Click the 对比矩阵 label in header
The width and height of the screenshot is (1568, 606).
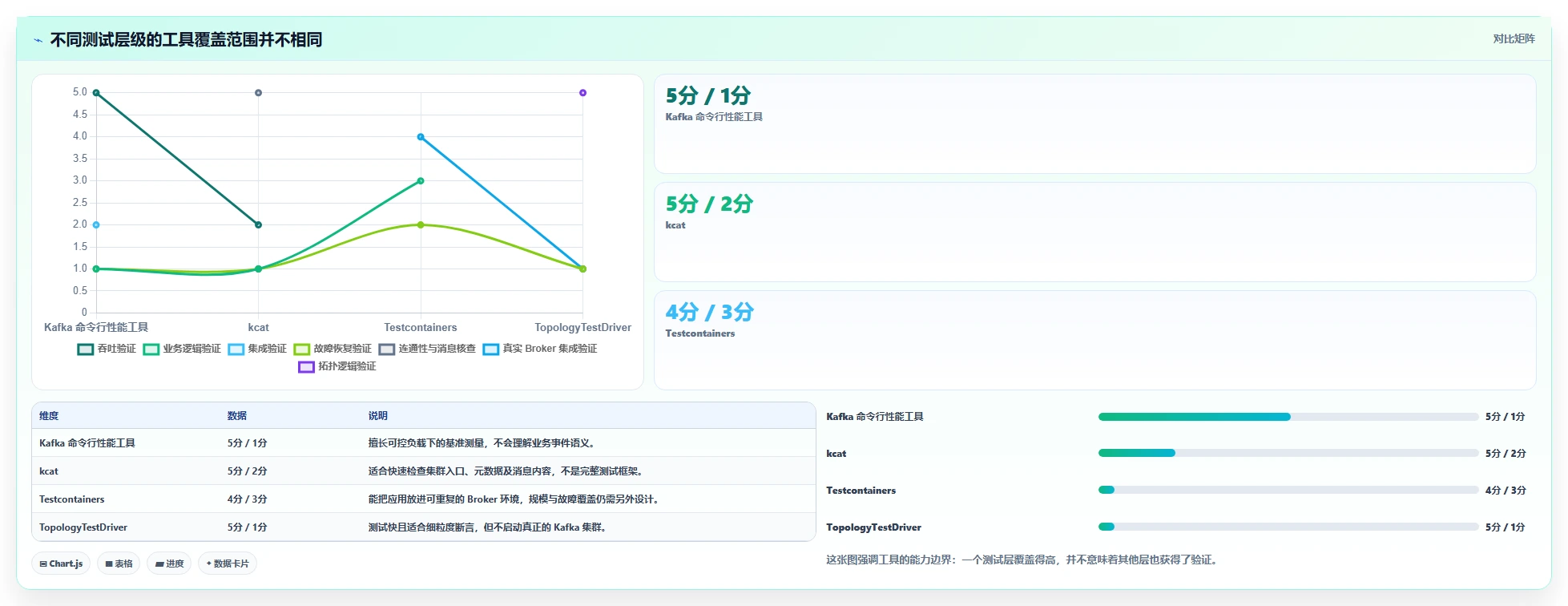coord(1514,38)
